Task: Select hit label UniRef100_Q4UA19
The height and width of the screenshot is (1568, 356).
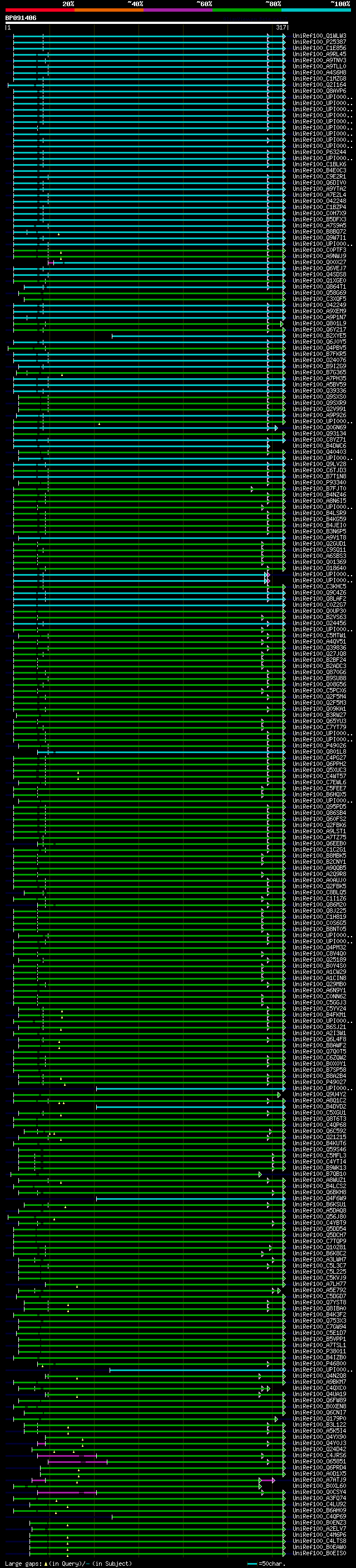Action: coord(319,1394)
